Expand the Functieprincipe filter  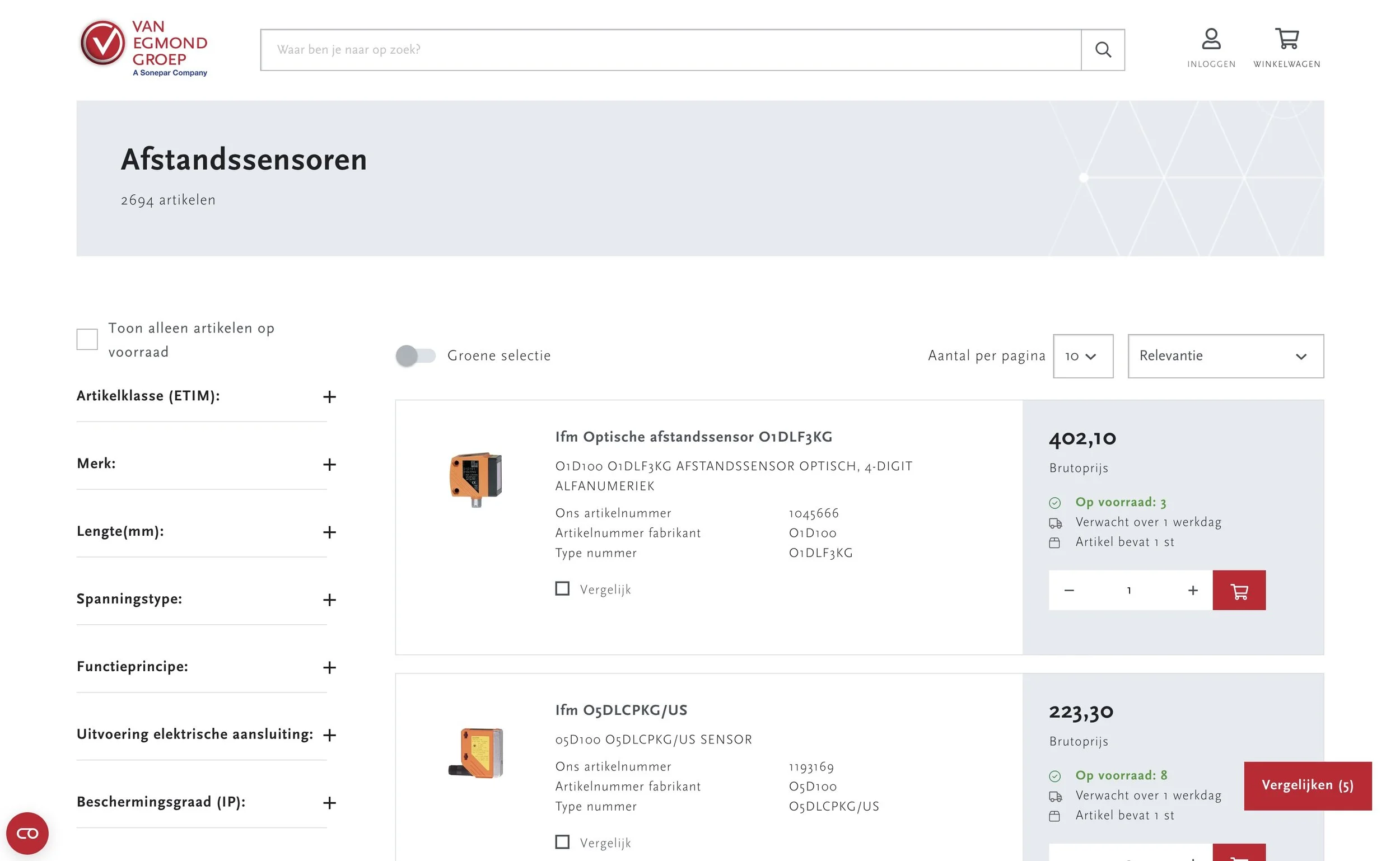click(329, 668)
